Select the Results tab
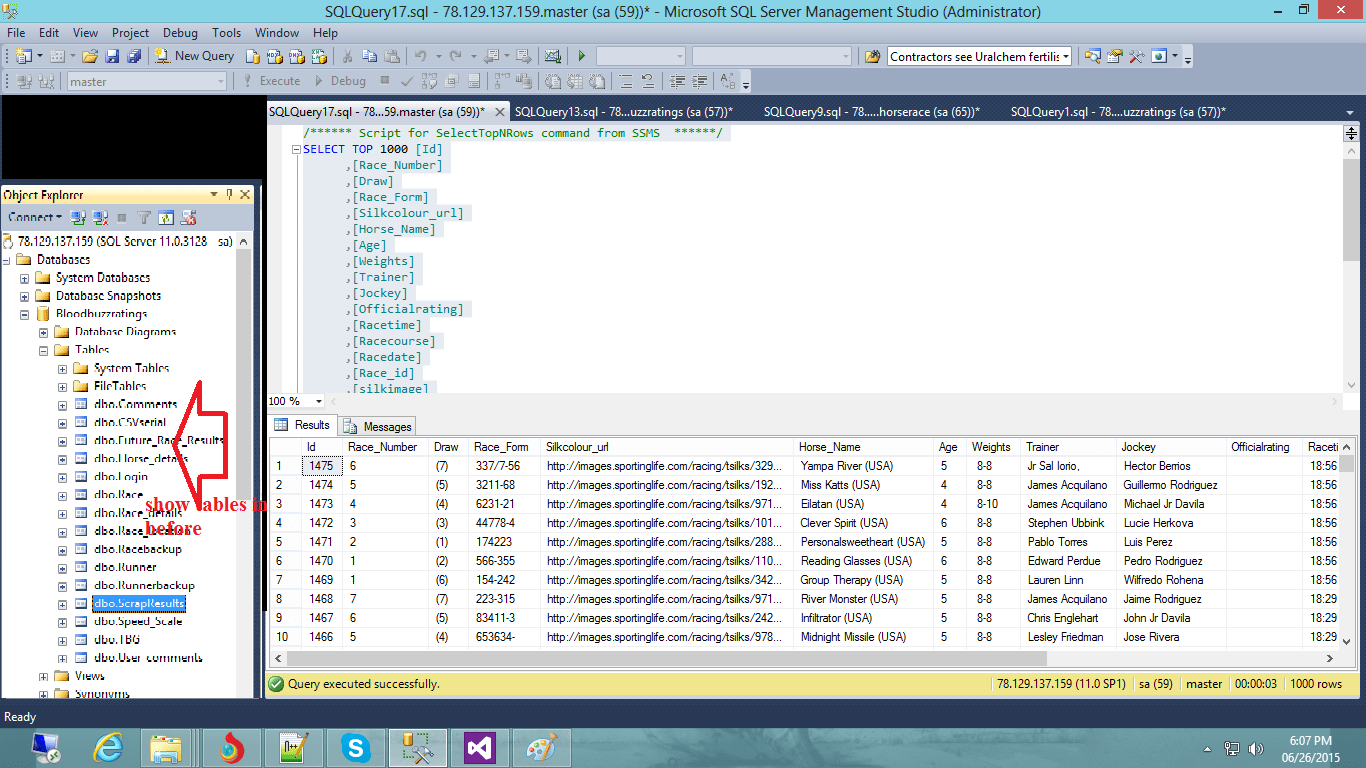 303,425
